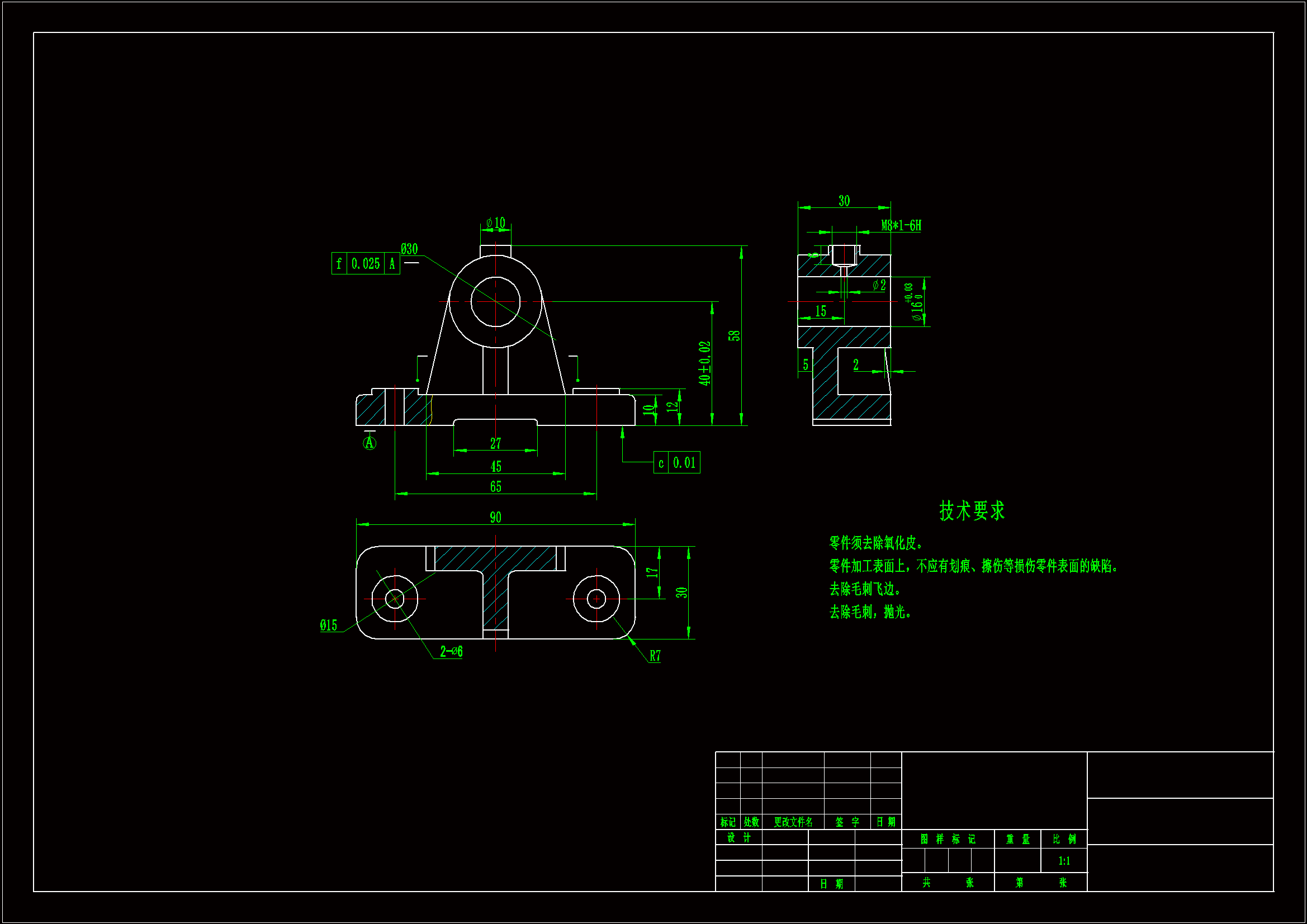Select the 27 slot width dimension

click(495, 443)
